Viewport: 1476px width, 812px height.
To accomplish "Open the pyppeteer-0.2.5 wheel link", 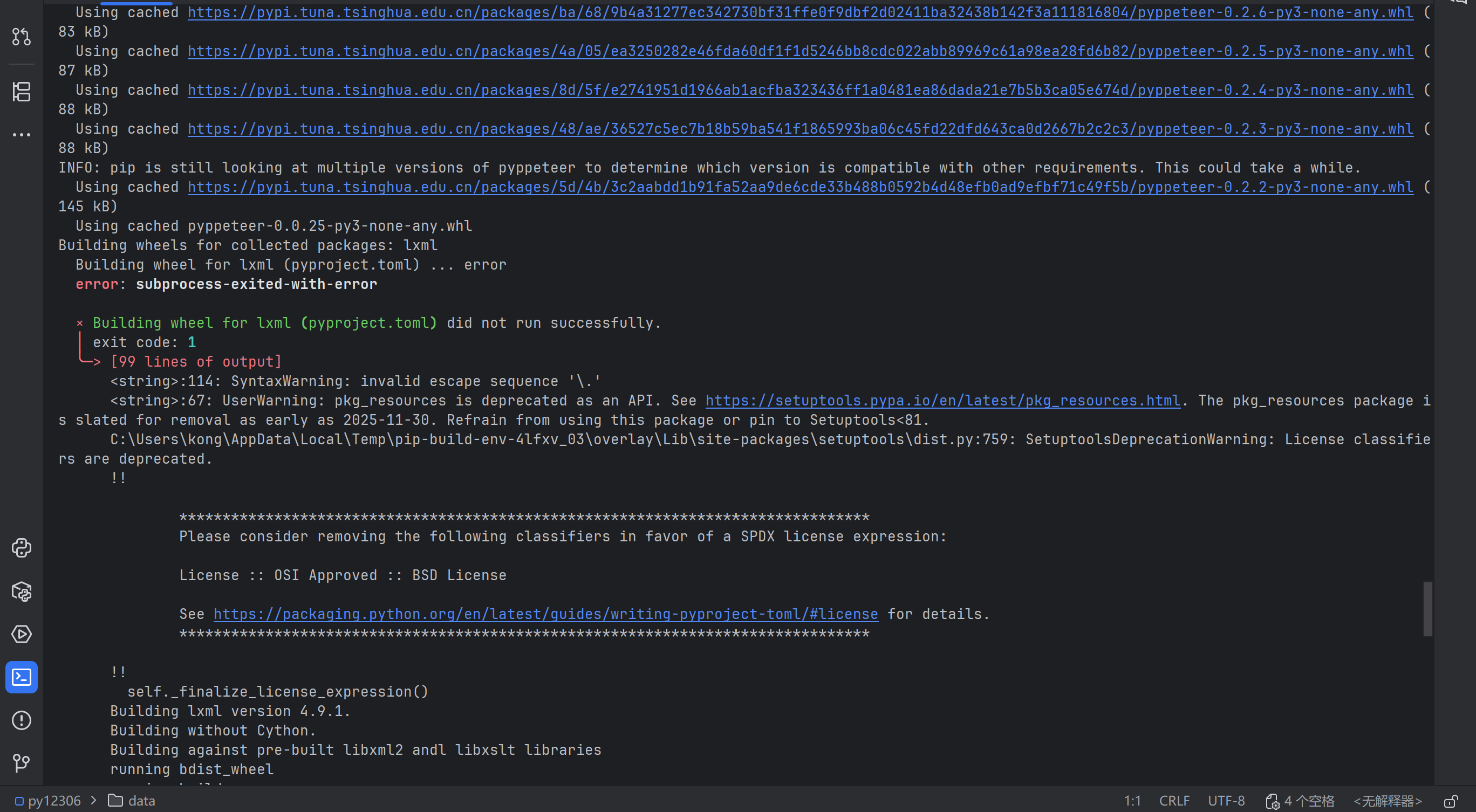I will 801,52.
